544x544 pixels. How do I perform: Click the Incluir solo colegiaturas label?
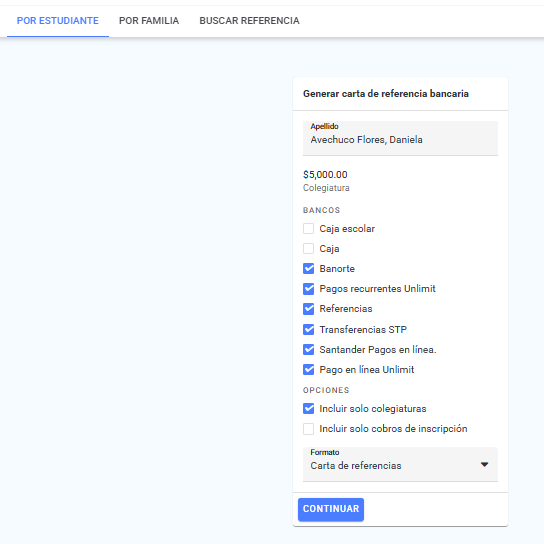(373, 409)
